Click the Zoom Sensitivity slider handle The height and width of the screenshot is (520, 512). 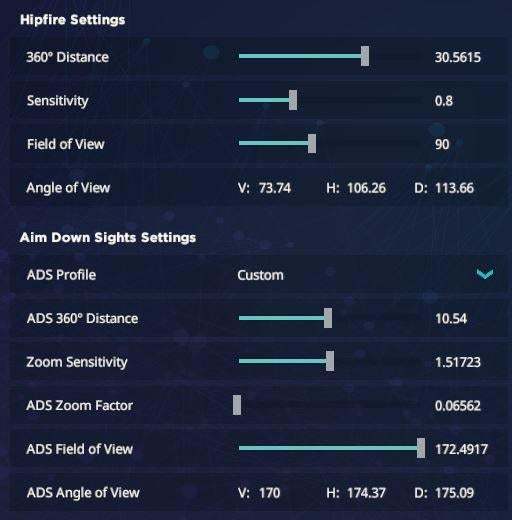tap(330, 361)
